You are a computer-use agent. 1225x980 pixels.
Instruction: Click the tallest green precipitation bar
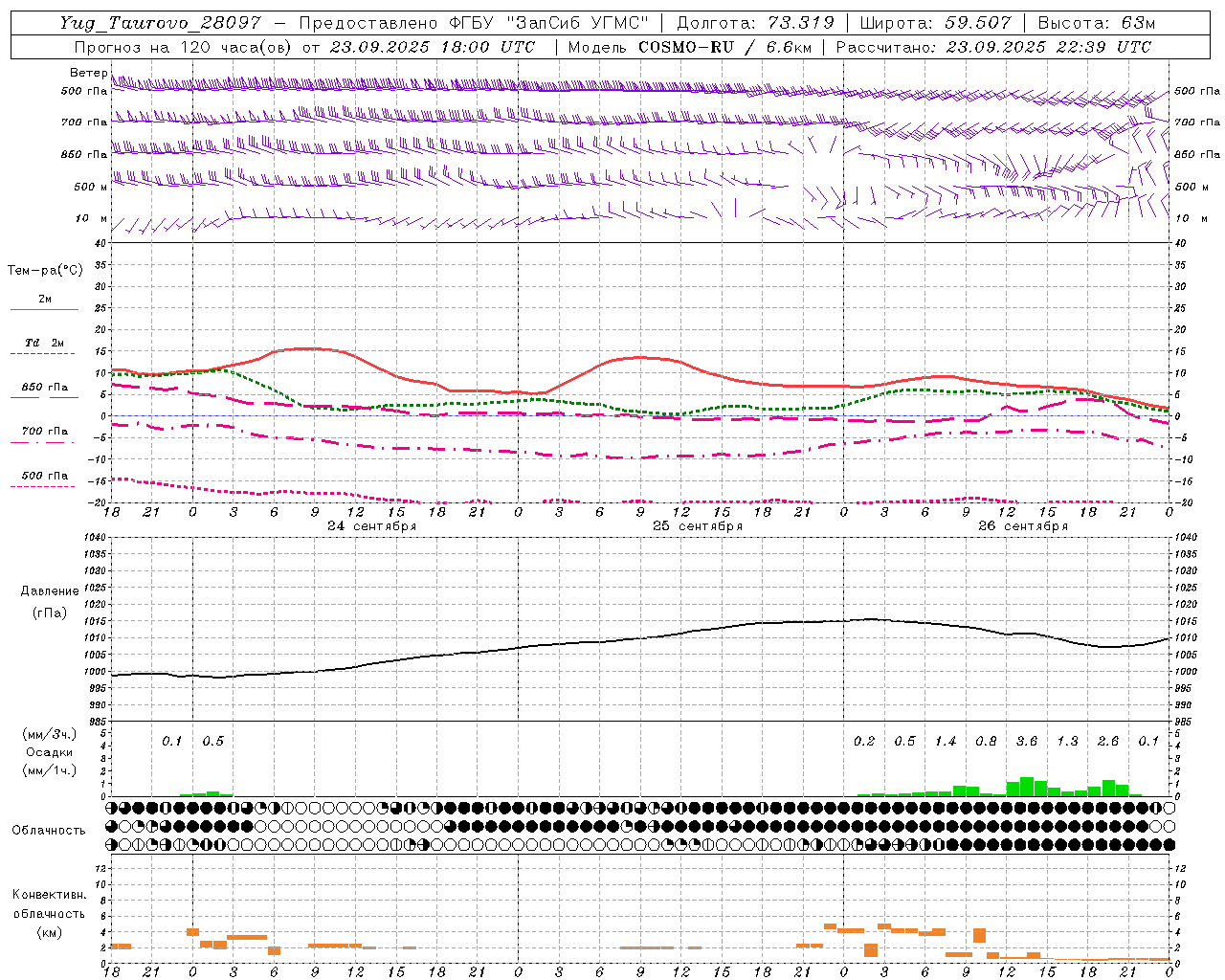coord(1027,787)
